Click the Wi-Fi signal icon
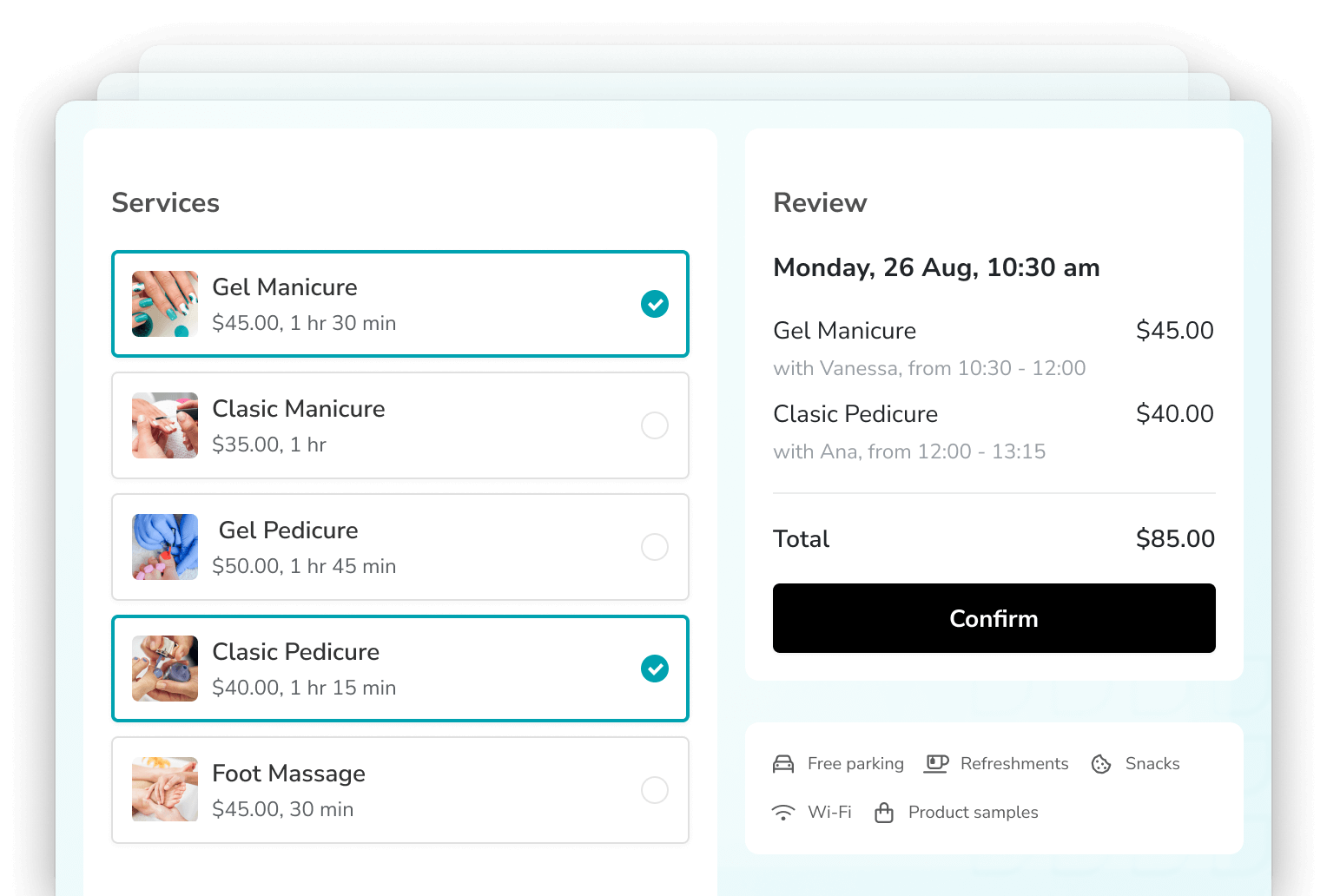 coord(783,813)
